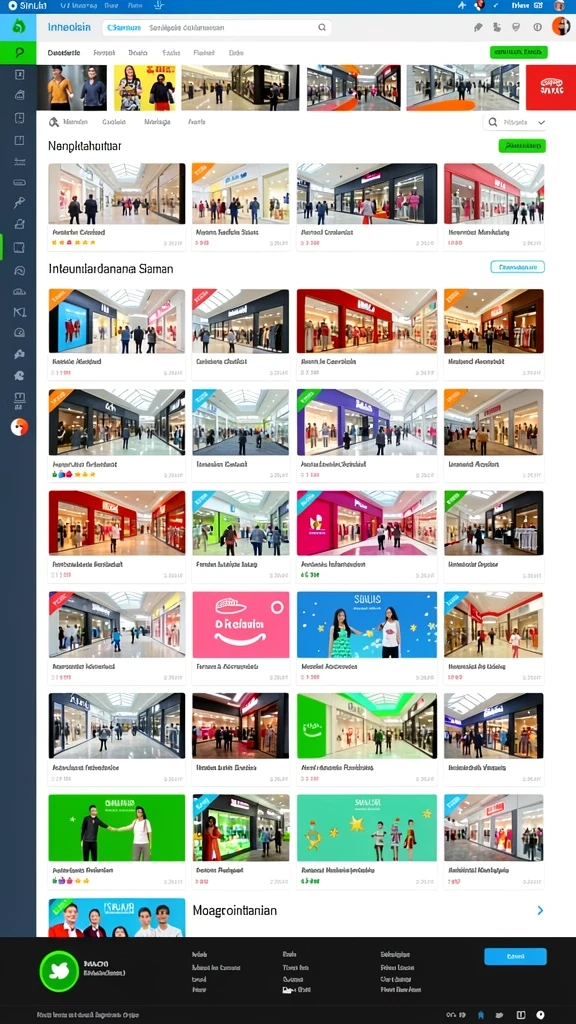Click the green button beside the Nenpkitahortuar heading
Viewport: 576px width, 1024px height.
click(x=522, y=146)
